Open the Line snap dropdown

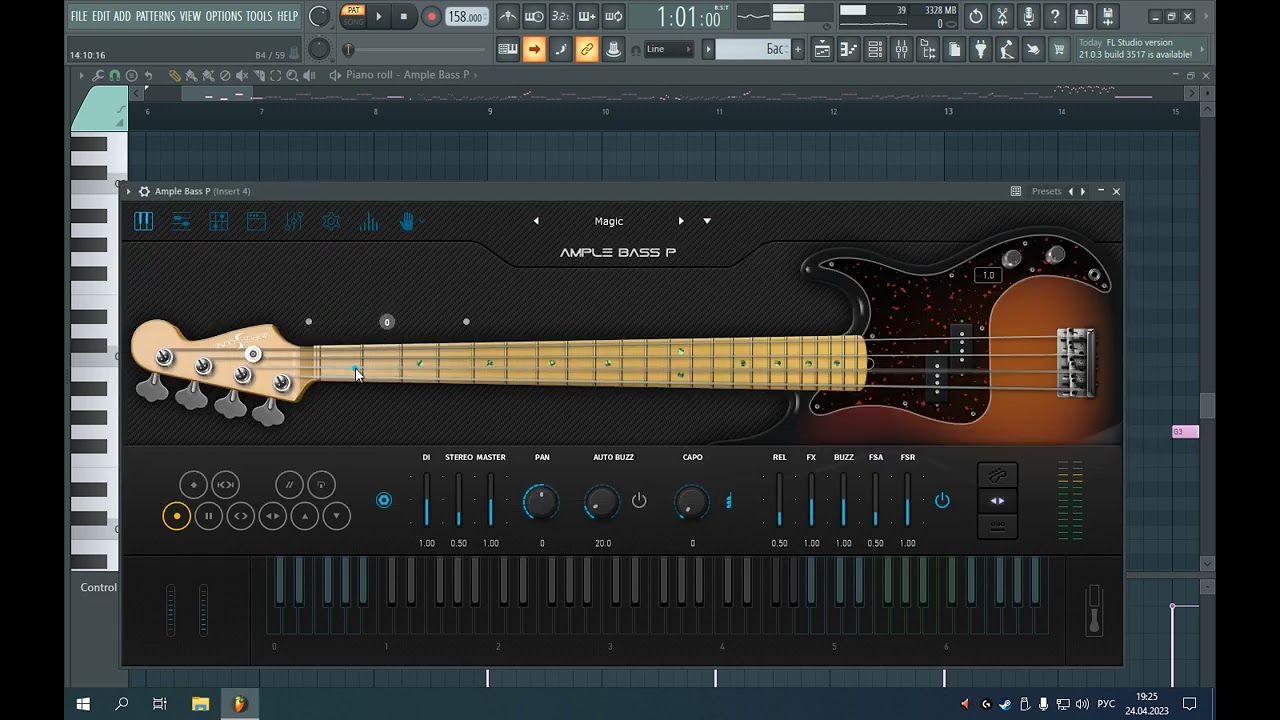pos(669,49)
